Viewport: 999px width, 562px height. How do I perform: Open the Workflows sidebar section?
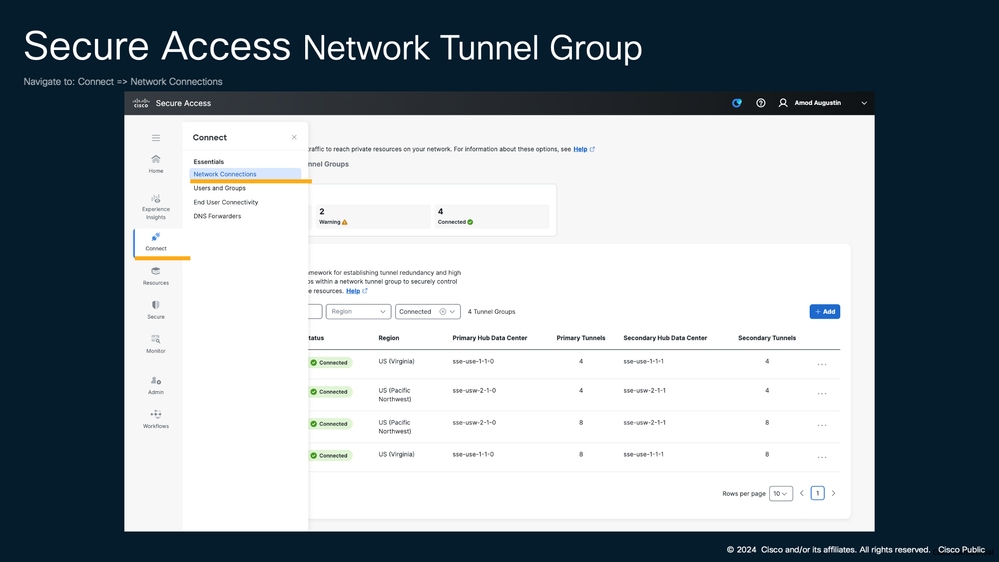point(155,419)
